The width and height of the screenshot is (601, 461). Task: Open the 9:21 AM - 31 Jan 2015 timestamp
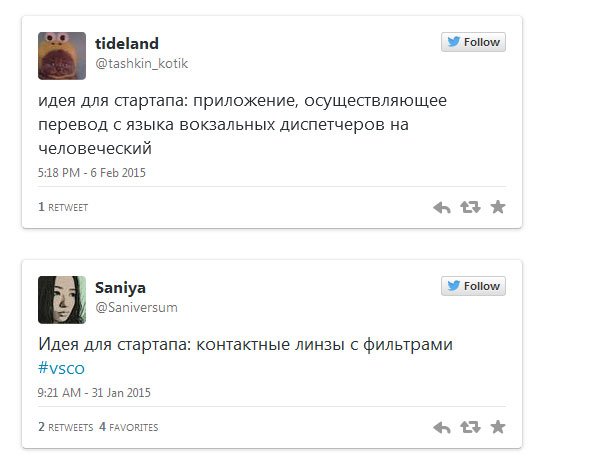94,393
